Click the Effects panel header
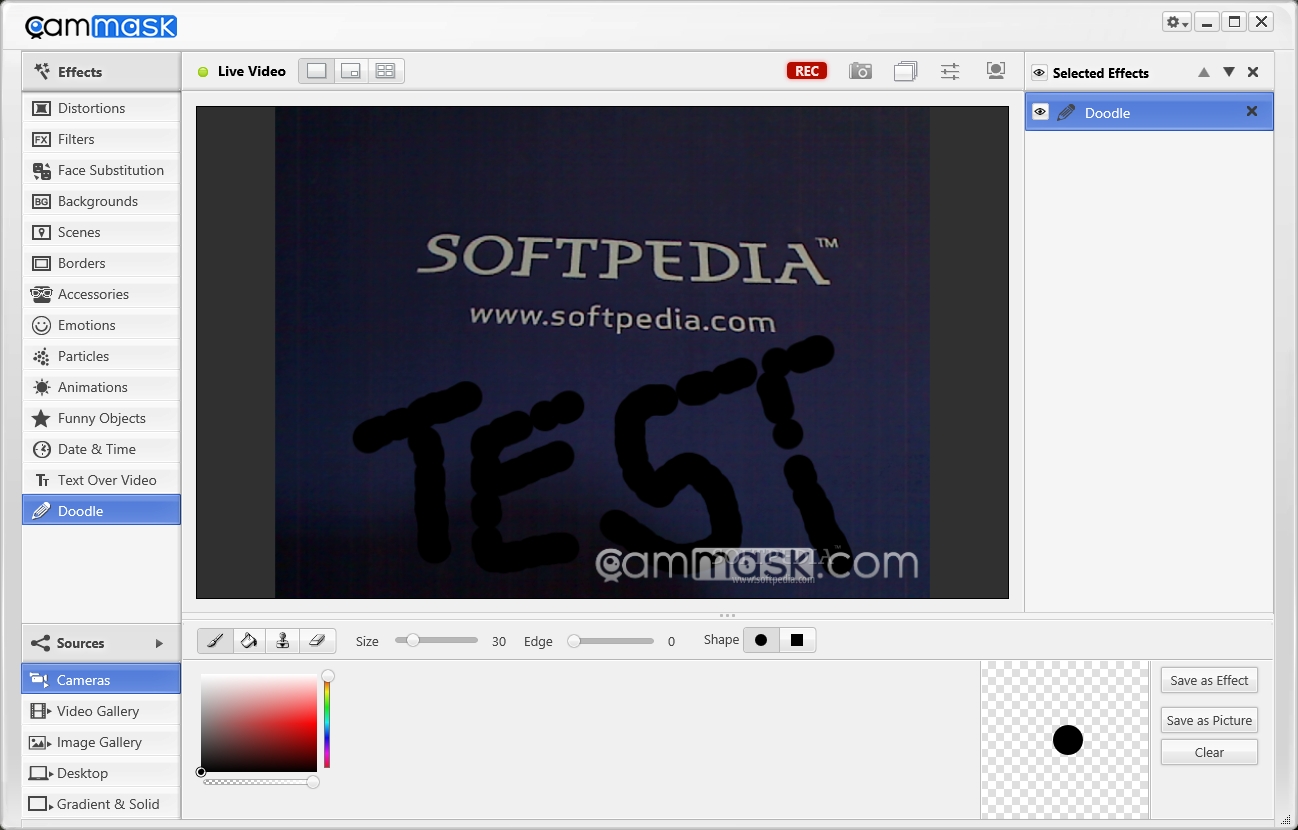This screenshot has width=1298, height=830. tap(101, 72)
